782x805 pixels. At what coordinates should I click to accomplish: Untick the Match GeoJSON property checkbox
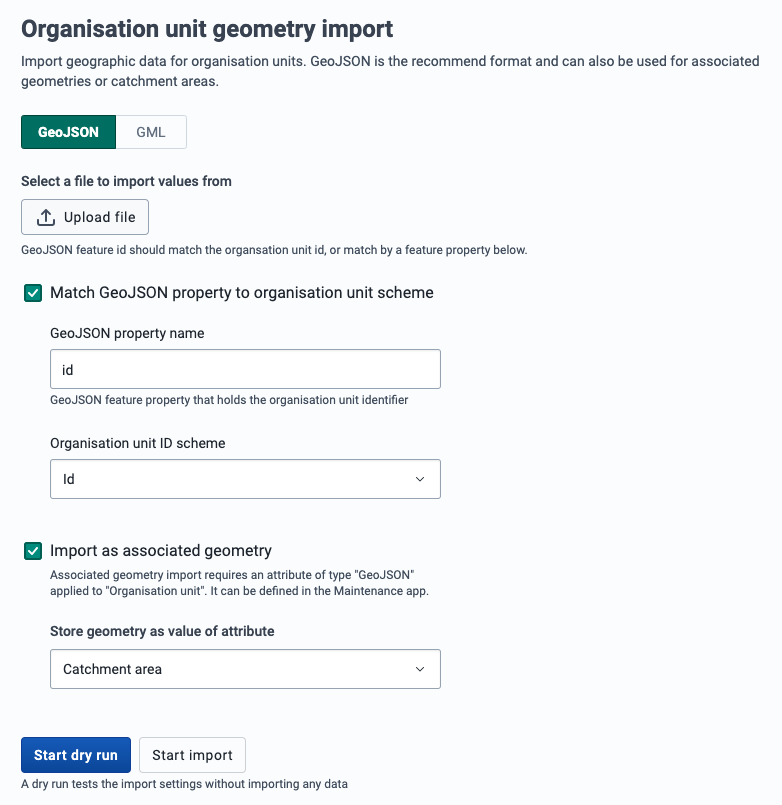point(34,293)
